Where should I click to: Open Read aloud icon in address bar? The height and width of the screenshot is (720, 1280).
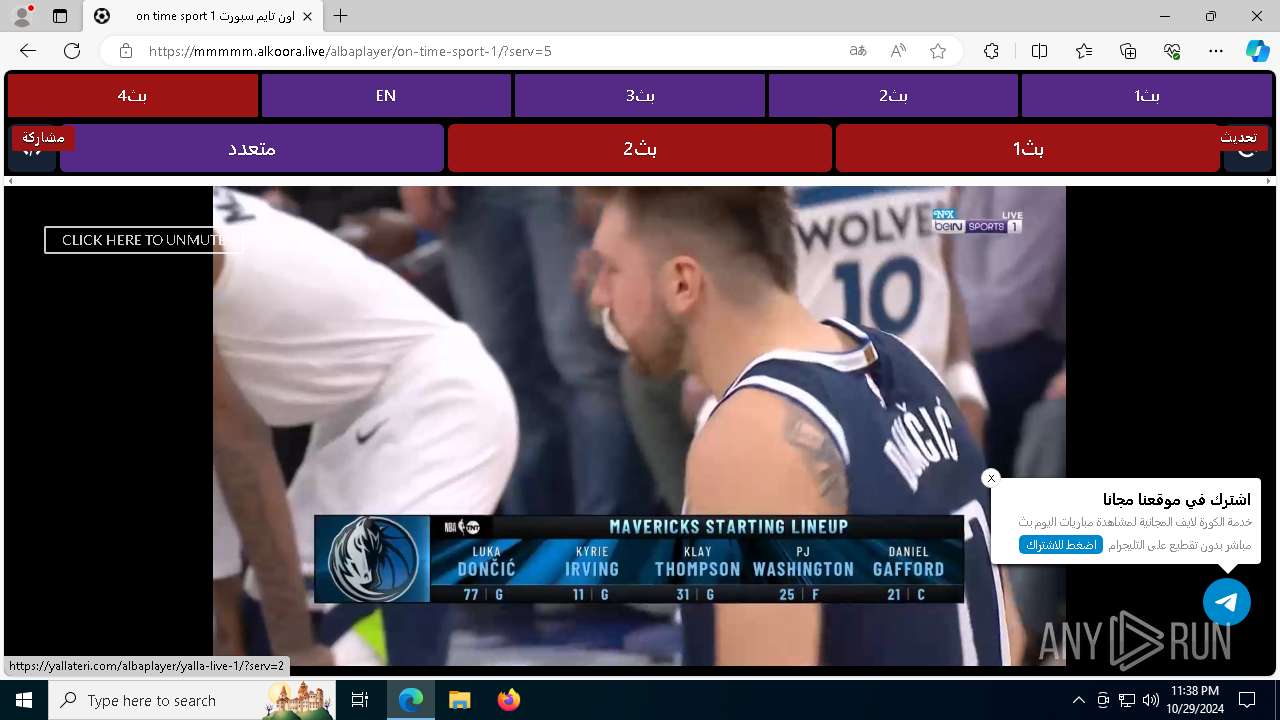click(x=898, y=51)
